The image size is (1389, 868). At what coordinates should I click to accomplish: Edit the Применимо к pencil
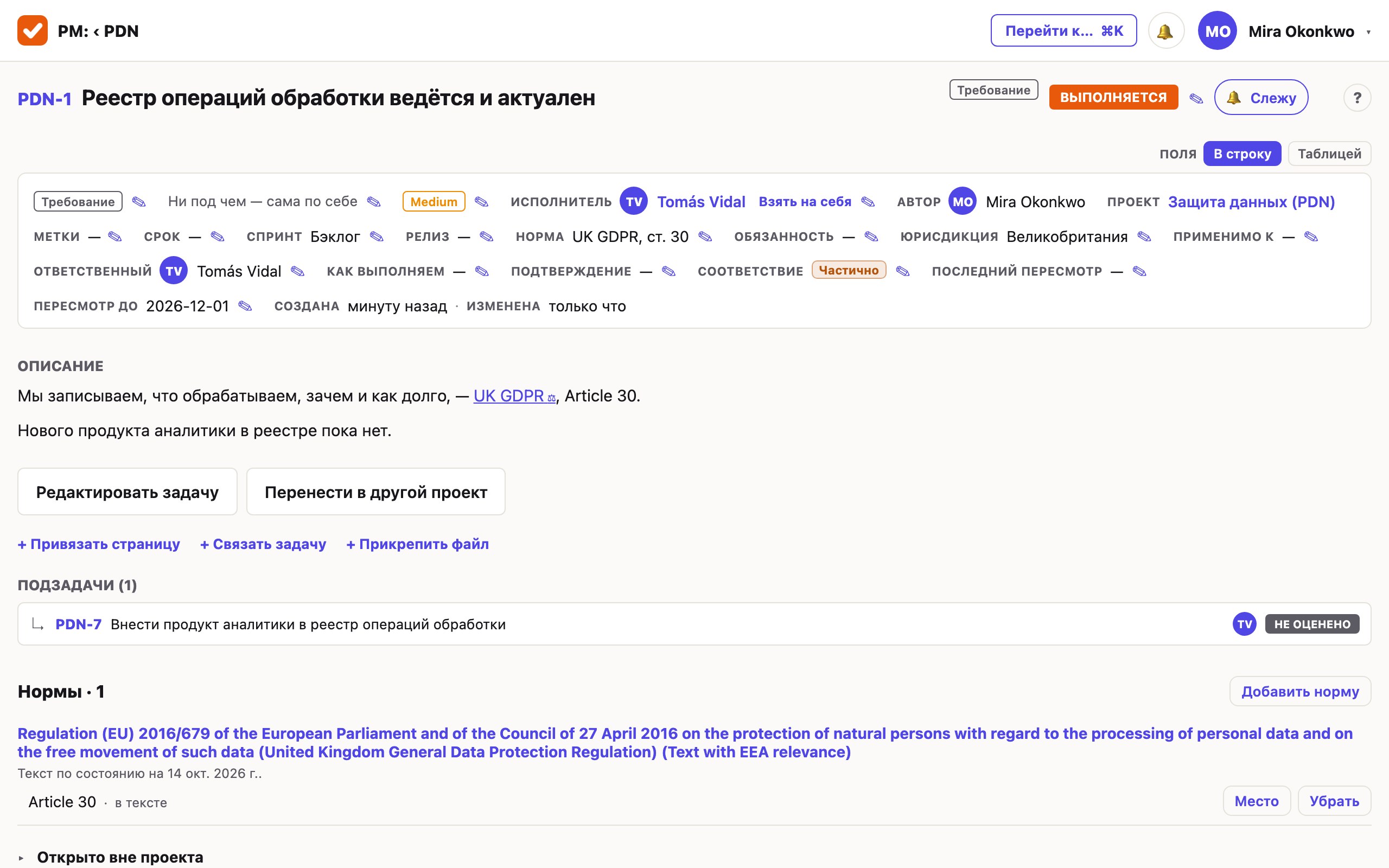point(1311,237)
